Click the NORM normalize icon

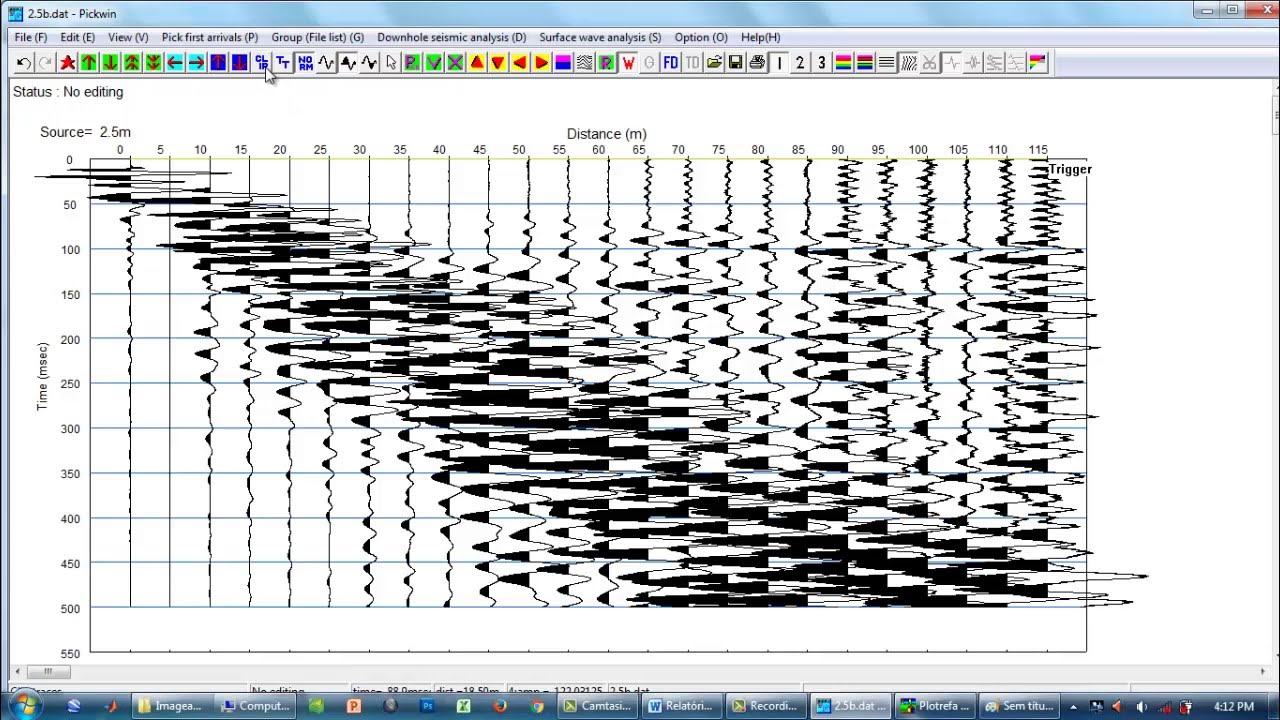[305, 63]
